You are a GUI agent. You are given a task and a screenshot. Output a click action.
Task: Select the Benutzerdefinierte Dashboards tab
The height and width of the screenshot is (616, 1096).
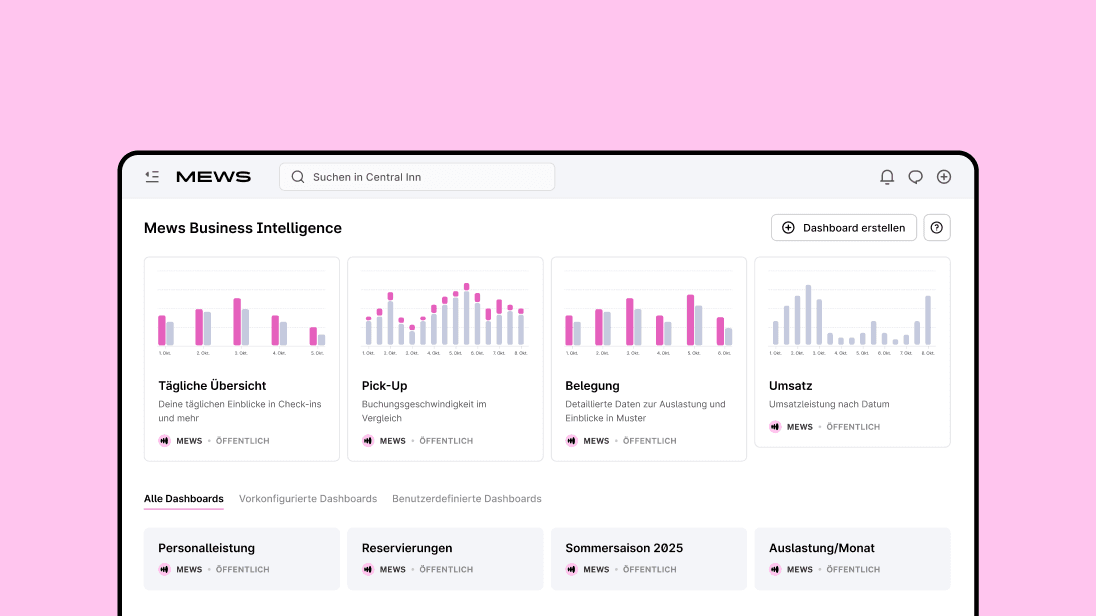tap(466, 498)
